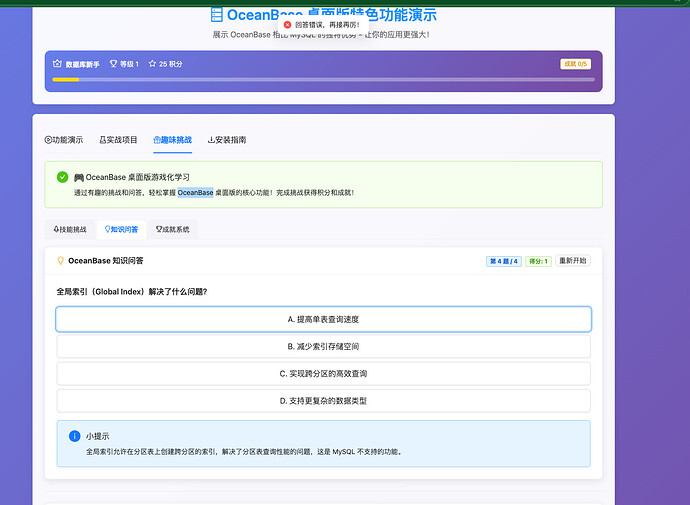Click the 成就 0/5 badge
Viewport: 690px width, 505px height.
[576, 64]
